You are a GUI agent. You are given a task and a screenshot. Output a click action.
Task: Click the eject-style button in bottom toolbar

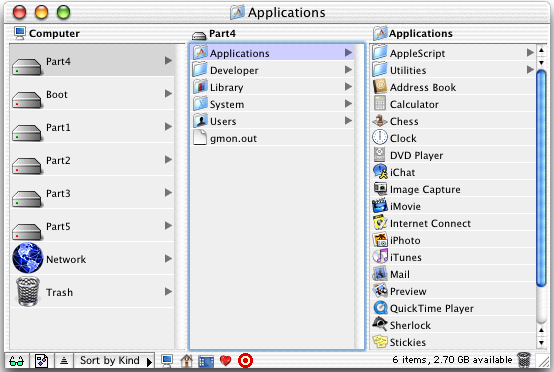click(64, 361)
